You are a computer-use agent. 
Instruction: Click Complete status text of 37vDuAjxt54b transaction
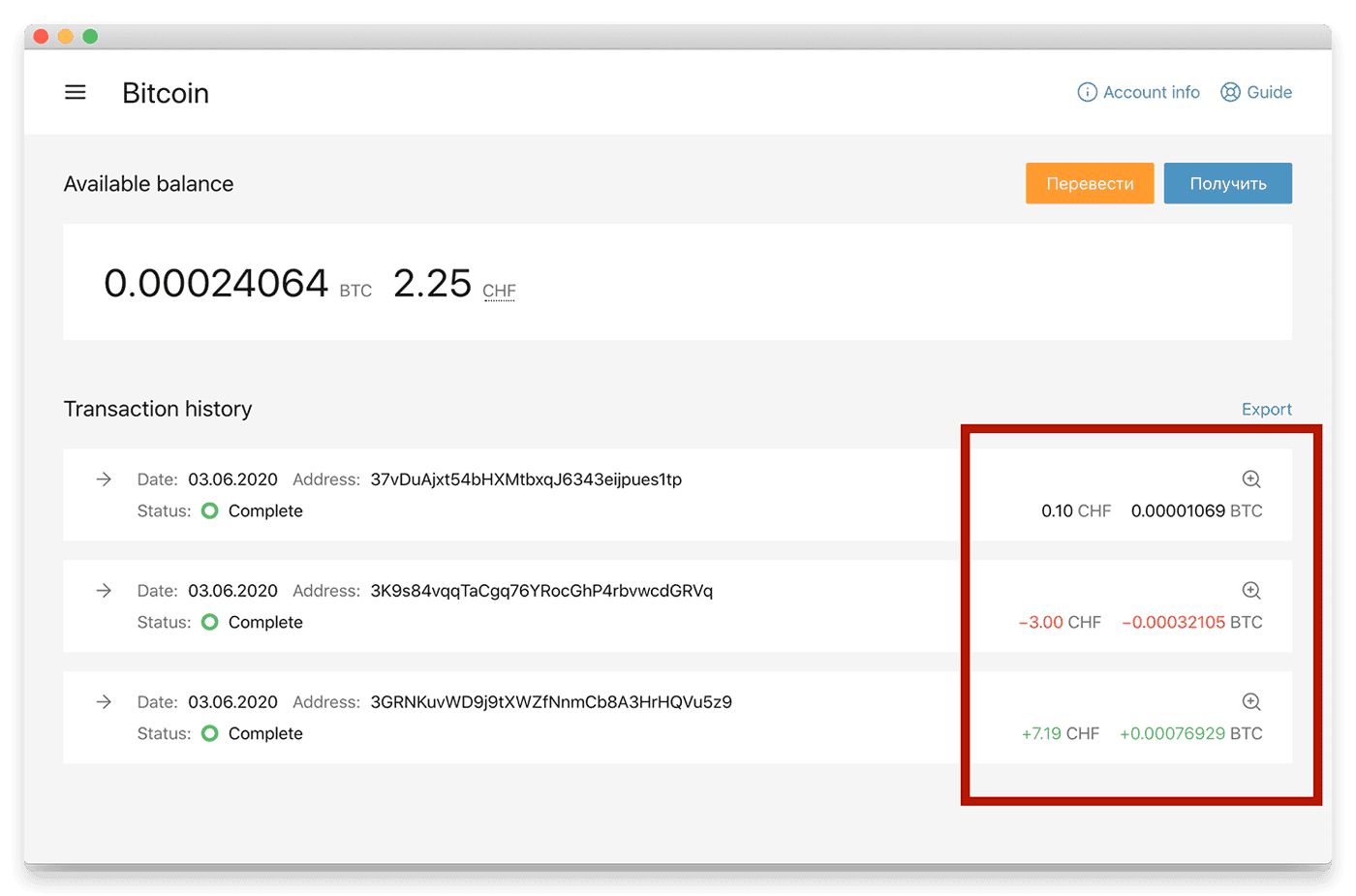[x=265, y=510]
